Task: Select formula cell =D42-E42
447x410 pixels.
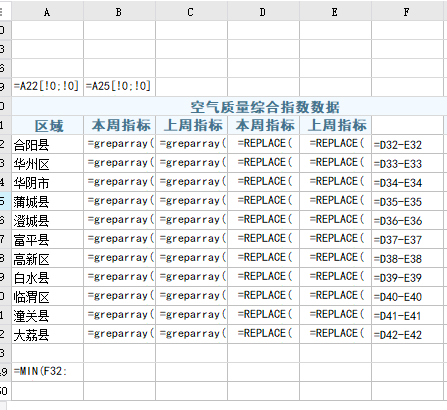Action: (x=407, y=334)
